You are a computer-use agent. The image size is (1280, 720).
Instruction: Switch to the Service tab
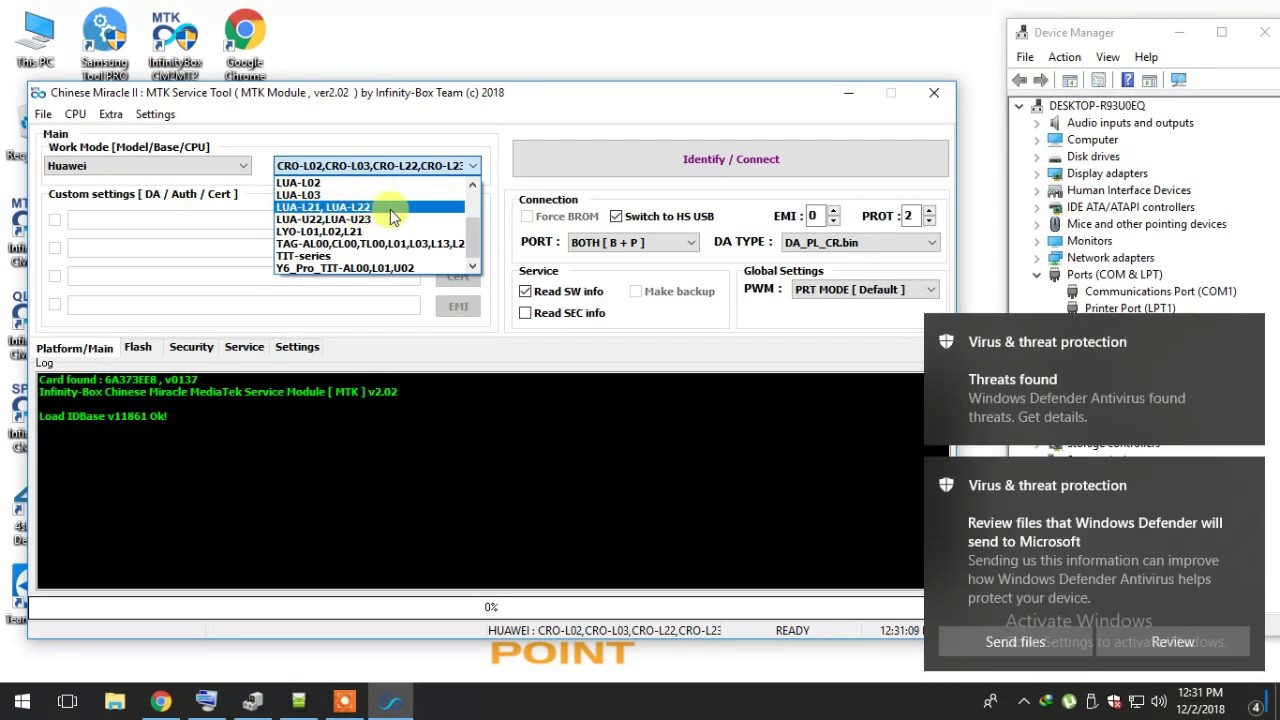[244, 347]
